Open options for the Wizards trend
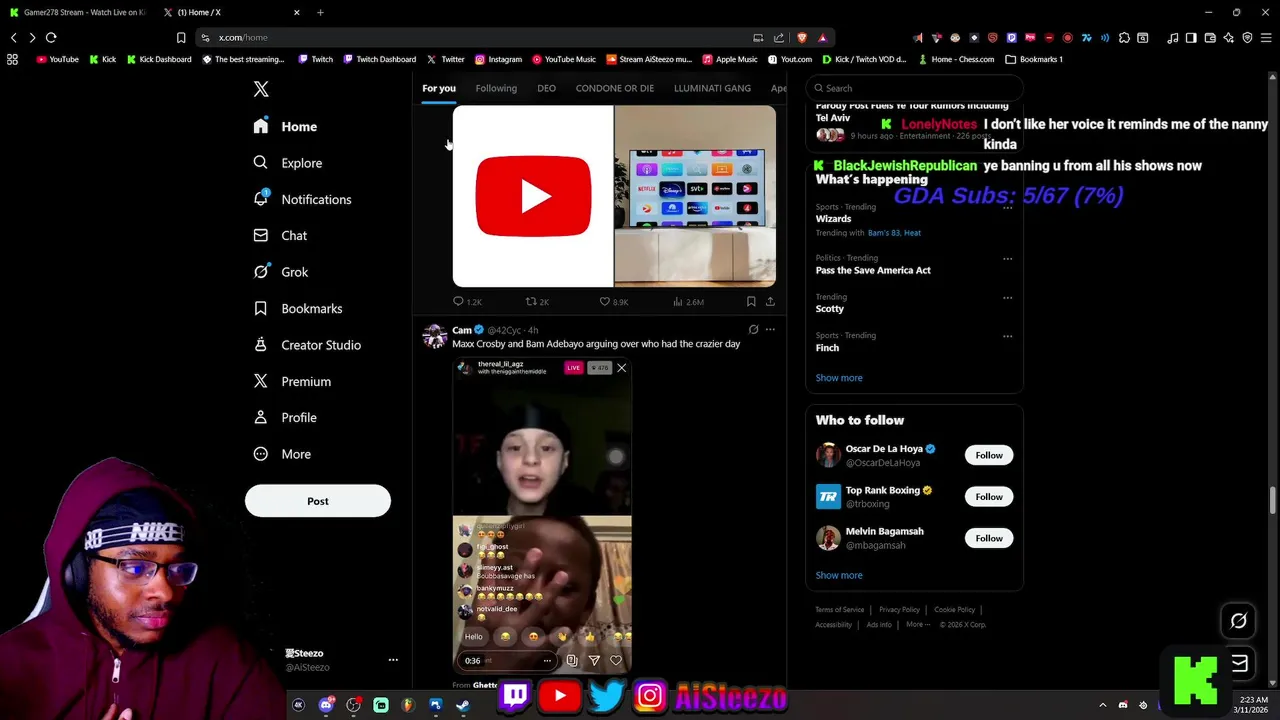This screenshot has width=1280, height=720. coord(1007,207)
